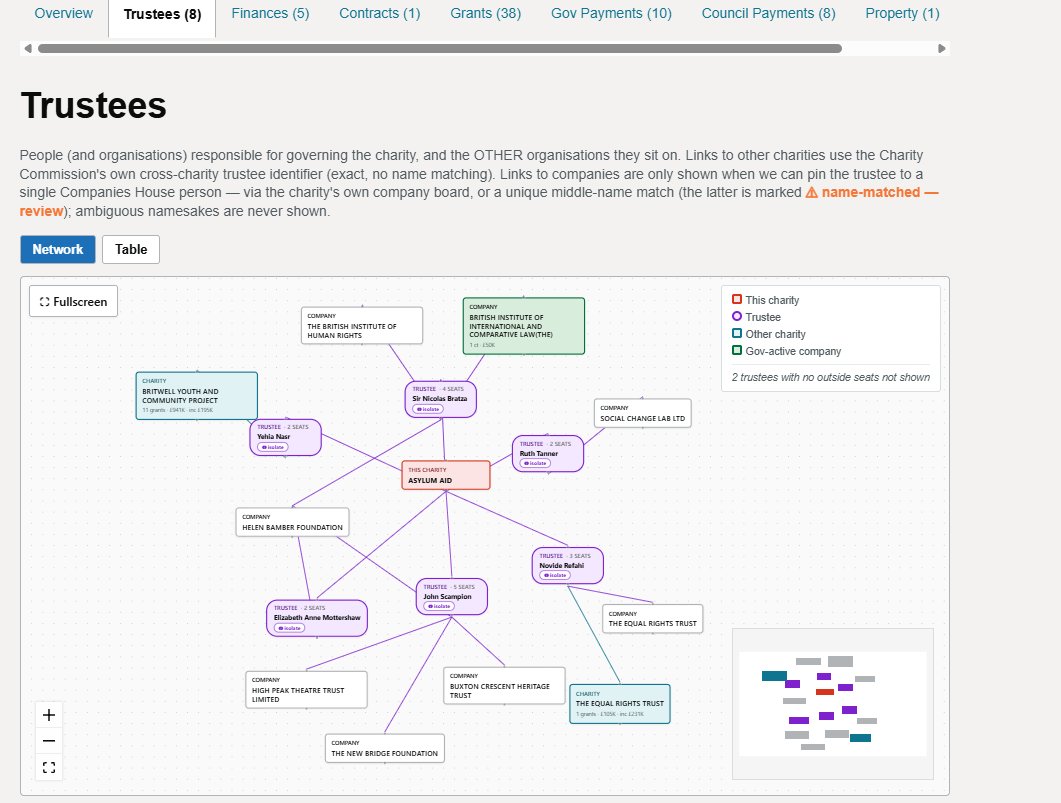The height and width of the screenshot is (803, 1061).
Task: Open the Property (1) tab
Action: pyautogui.click(x=902, y=14)
